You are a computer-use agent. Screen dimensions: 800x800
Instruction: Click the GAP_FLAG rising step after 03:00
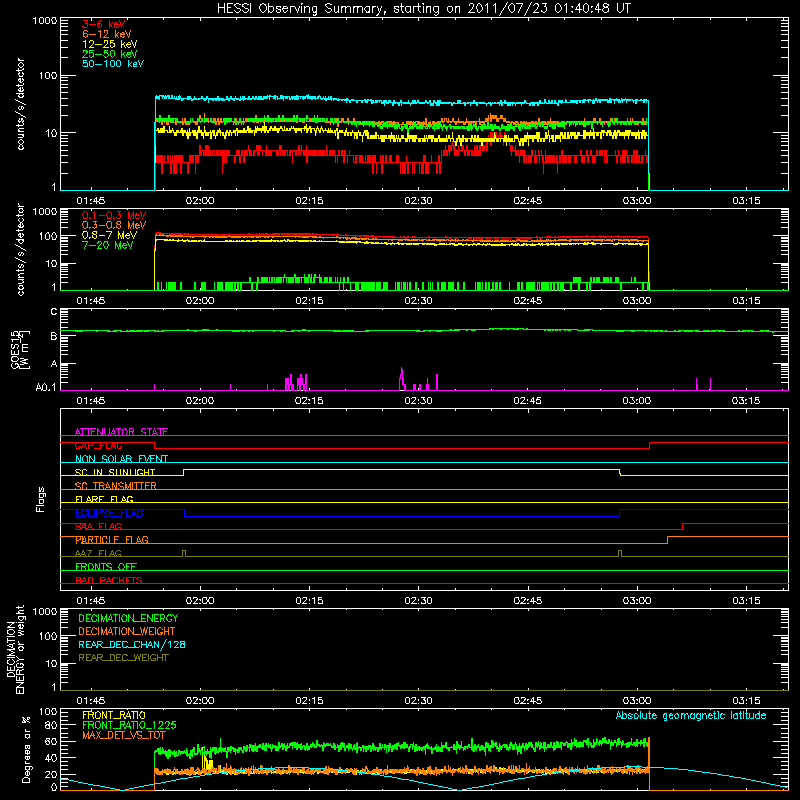click(x=649, y=445)
